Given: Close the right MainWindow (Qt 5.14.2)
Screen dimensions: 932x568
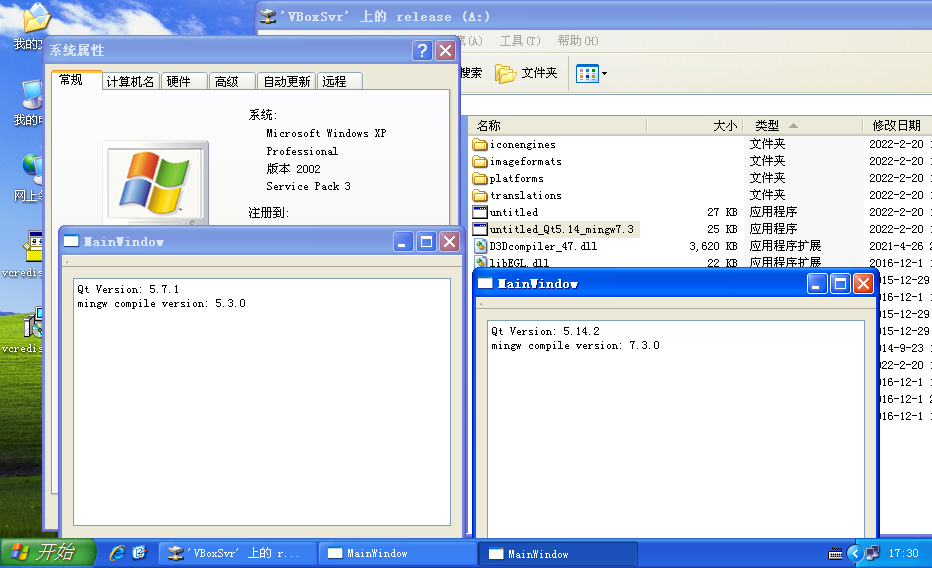Looking at the screenshot, I should pos(862,284).
